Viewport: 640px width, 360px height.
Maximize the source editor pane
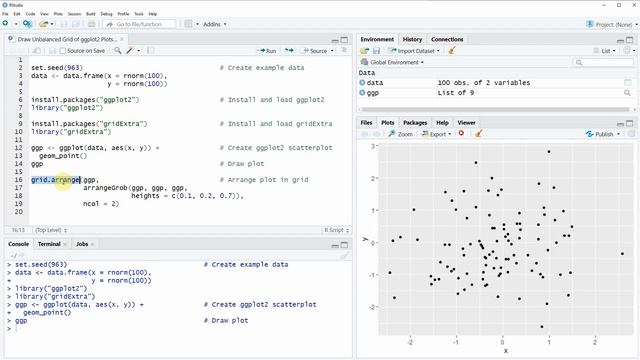pyautogui.click(x=344, y=40)
